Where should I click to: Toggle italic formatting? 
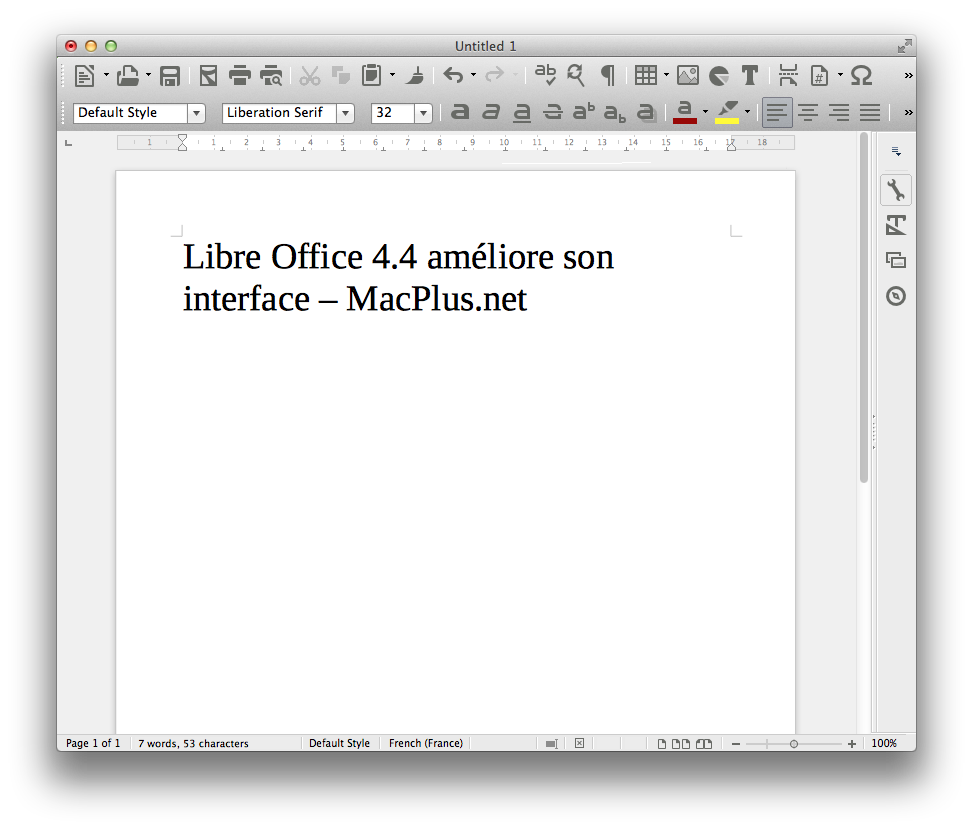click(x=491, y=112)
